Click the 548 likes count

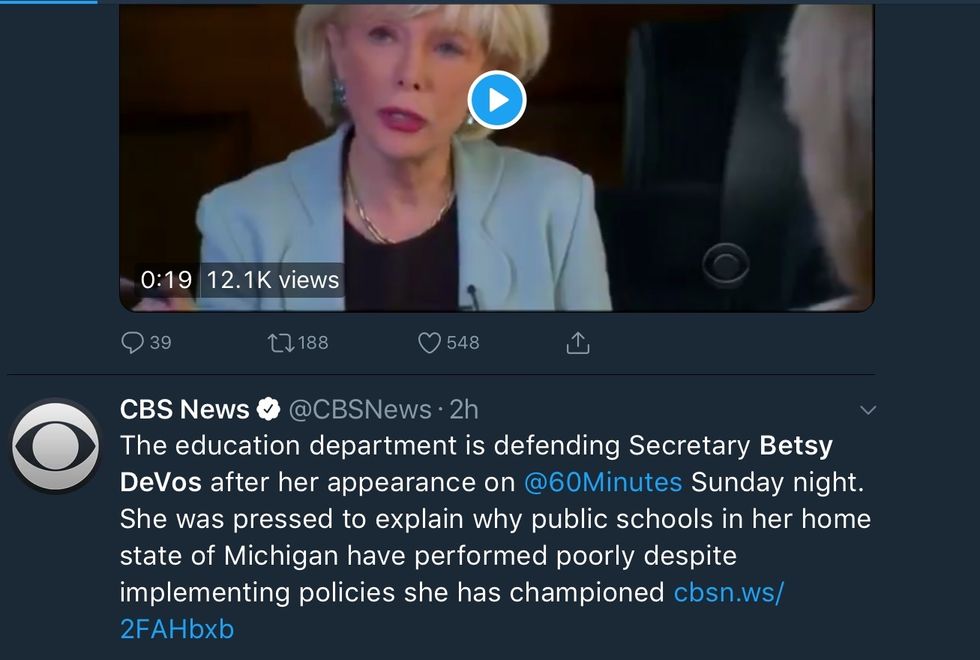pyautogui.click(x=463, y=343)
